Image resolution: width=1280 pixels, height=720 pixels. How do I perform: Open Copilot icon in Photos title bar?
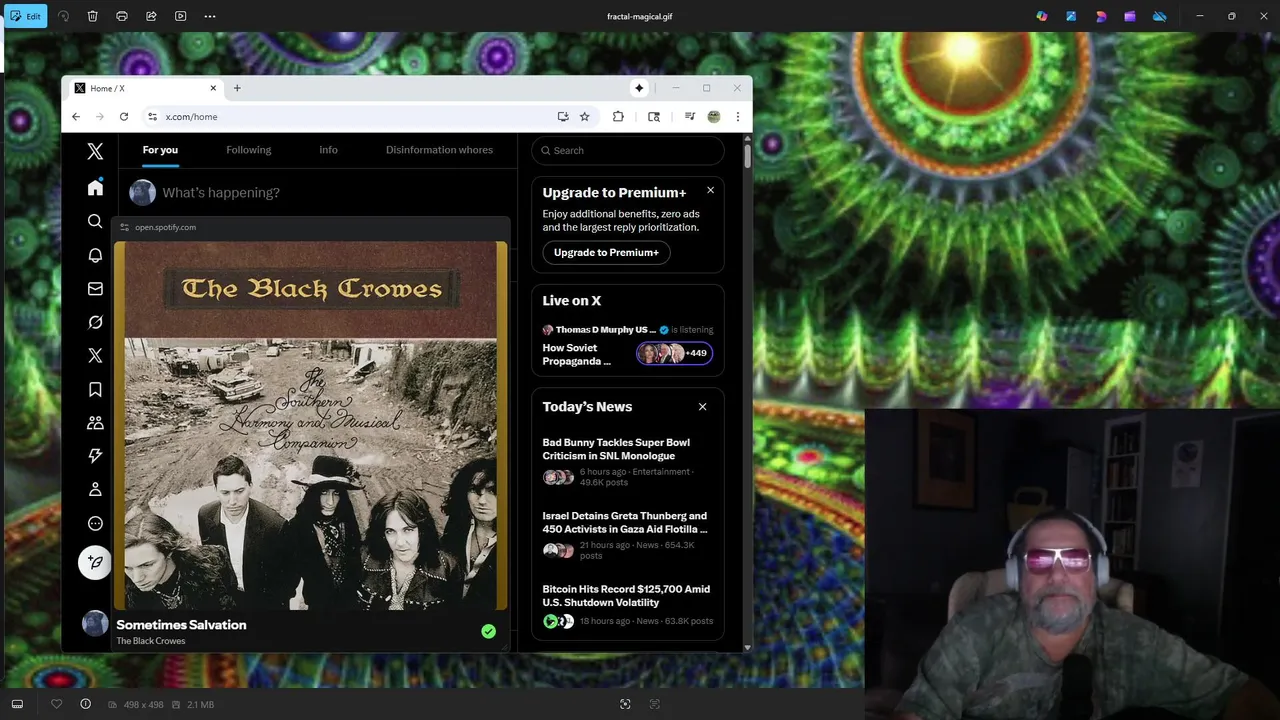1042,16
